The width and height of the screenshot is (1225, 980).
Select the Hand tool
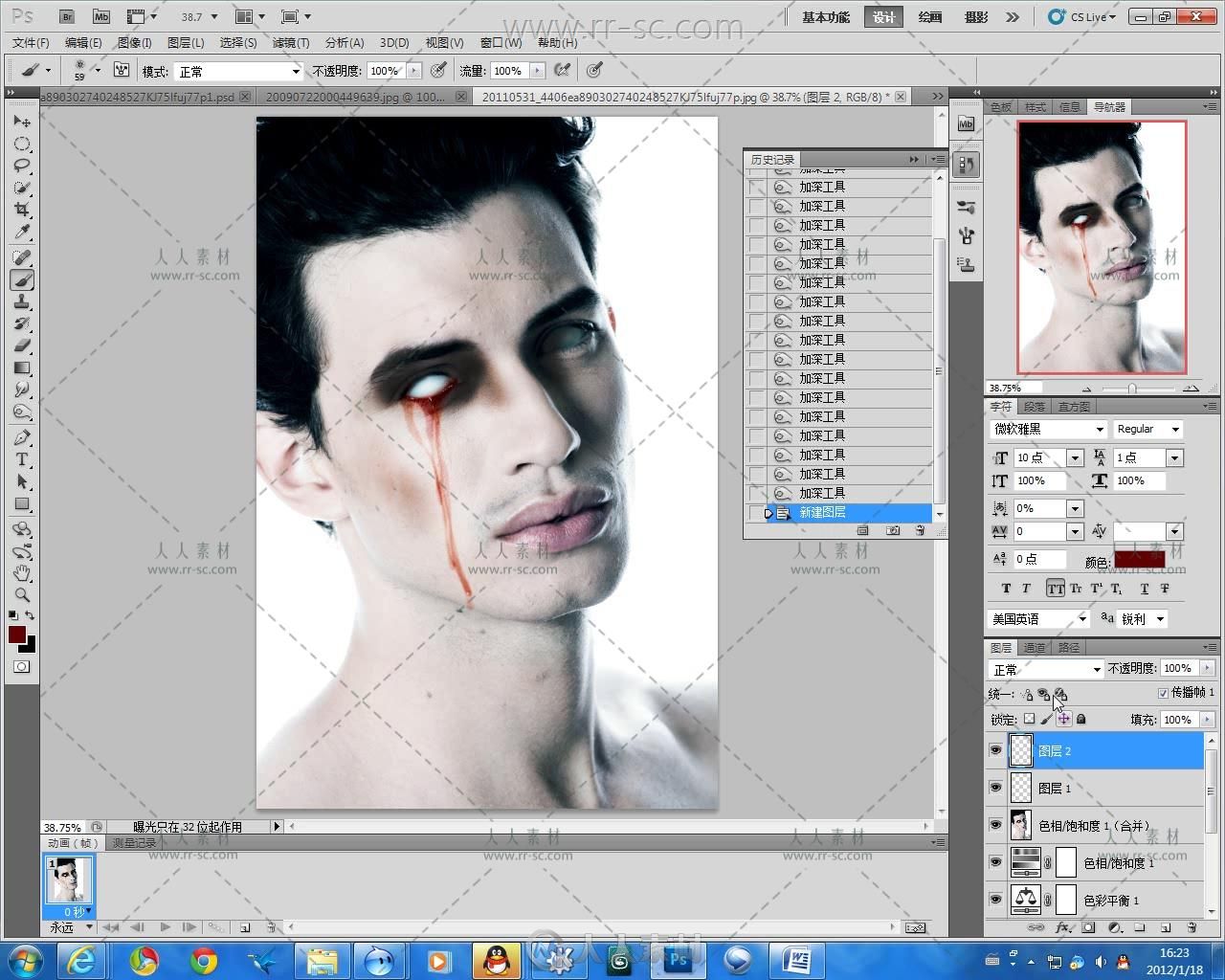[22, 573]
